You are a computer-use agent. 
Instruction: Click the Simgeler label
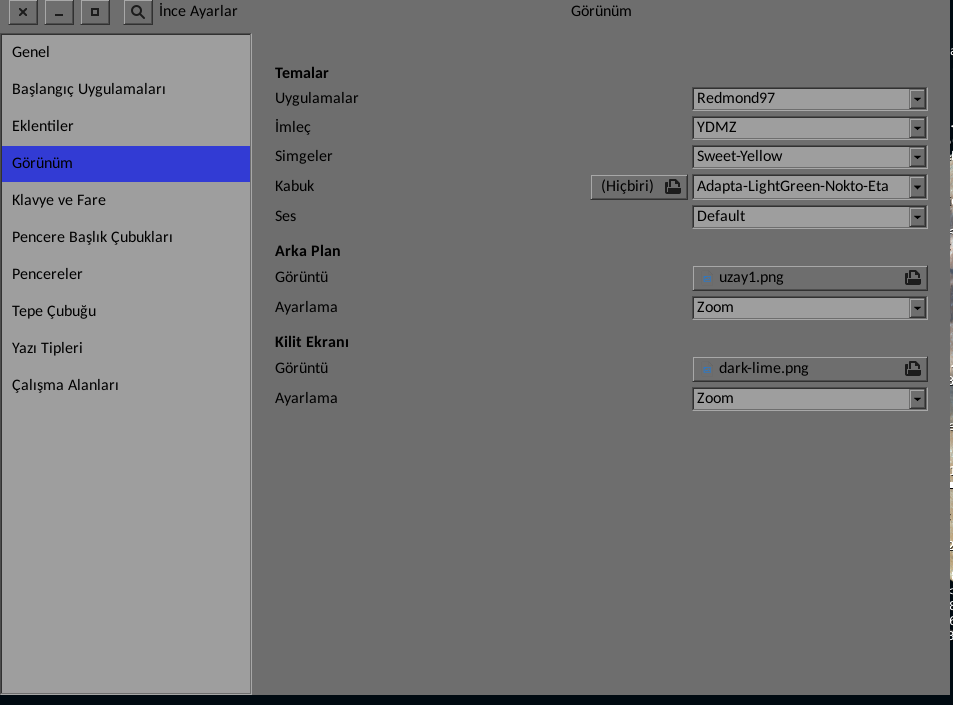304,156
